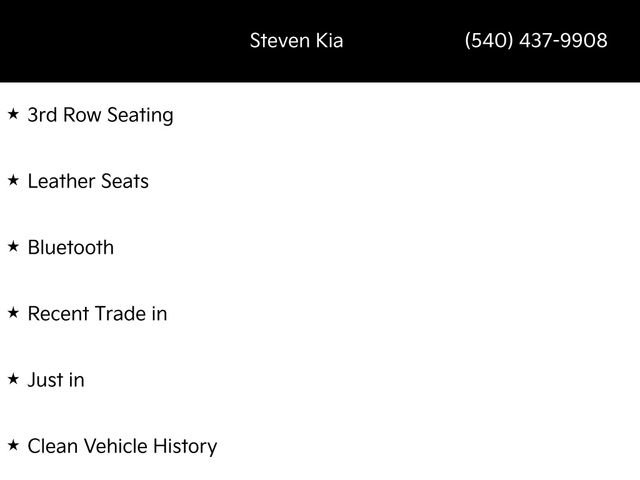
Task: Click the star beside 3rd Row Seating
Action: pyautogui.click(x=13, y=114)
